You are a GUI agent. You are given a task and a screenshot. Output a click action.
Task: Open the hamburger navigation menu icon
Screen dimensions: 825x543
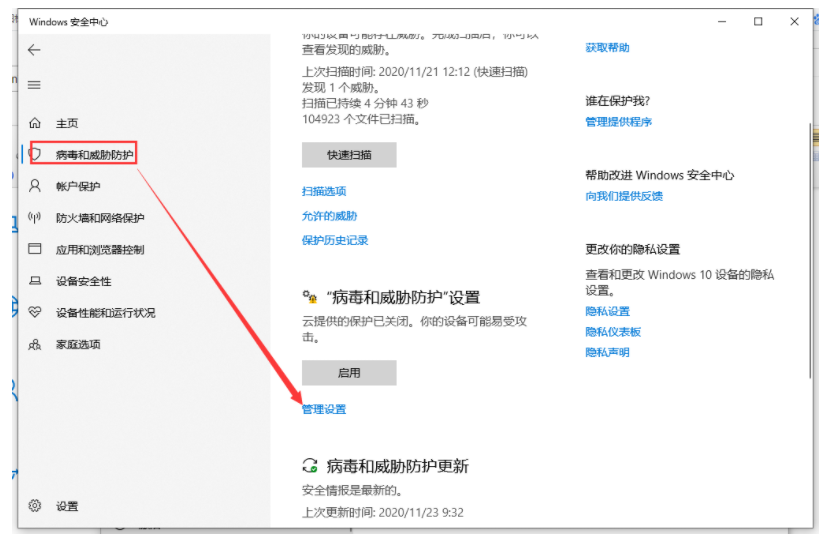[x=34, y=85]
